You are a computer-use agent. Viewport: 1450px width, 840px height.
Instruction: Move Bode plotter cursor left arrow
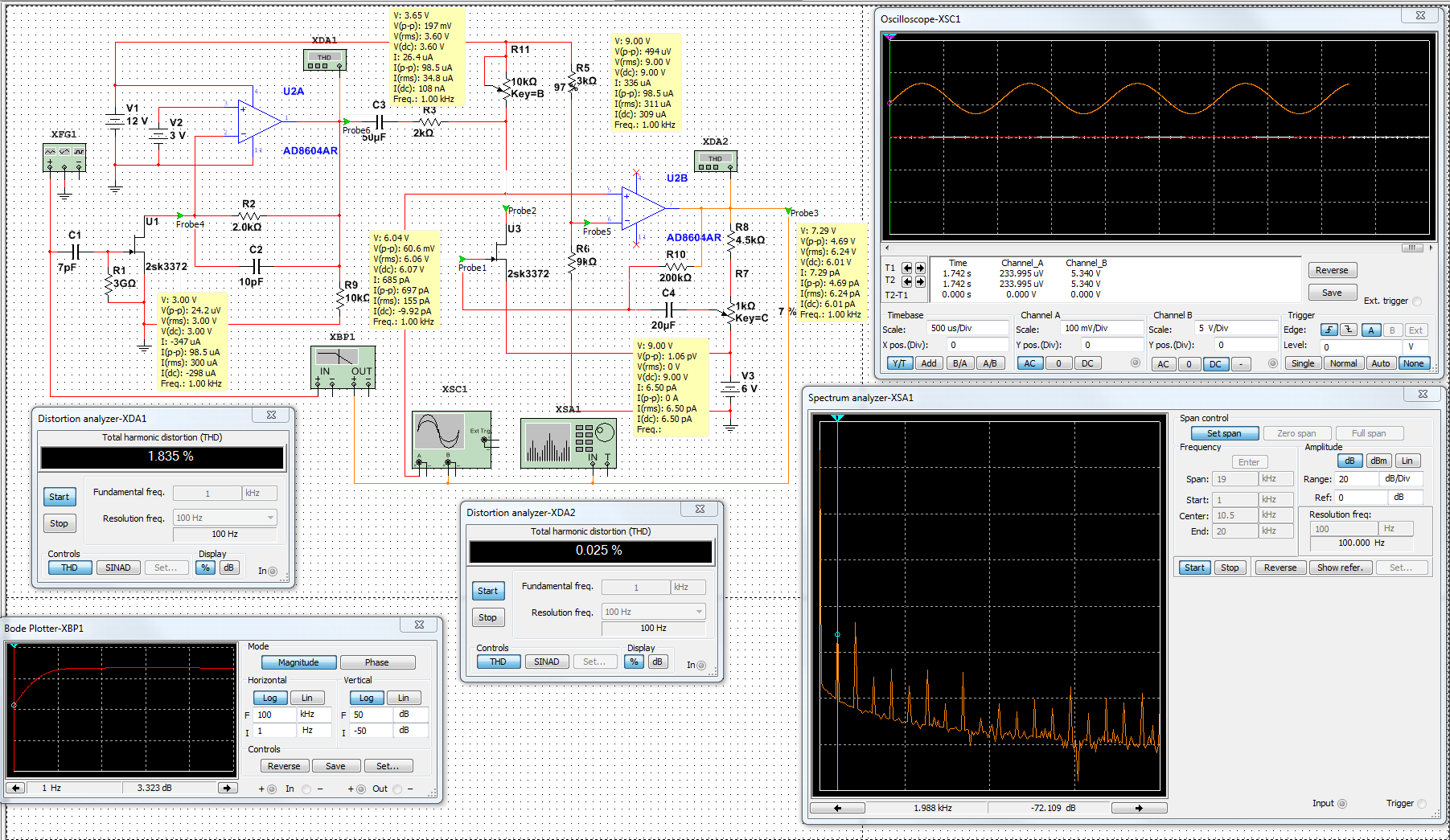coord(16,788)
